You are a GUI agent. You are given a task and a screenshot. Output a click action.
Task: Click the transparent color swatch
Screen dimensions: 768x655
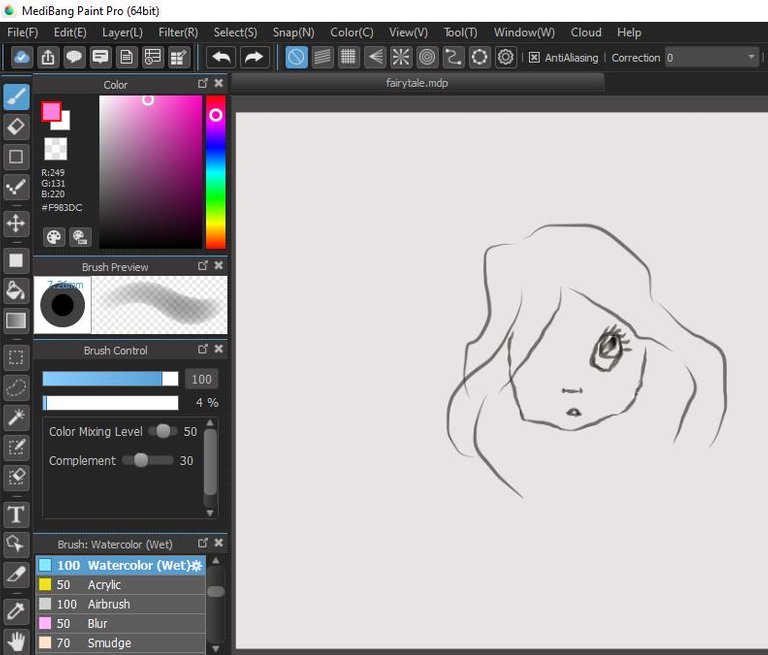coord(55,148)
